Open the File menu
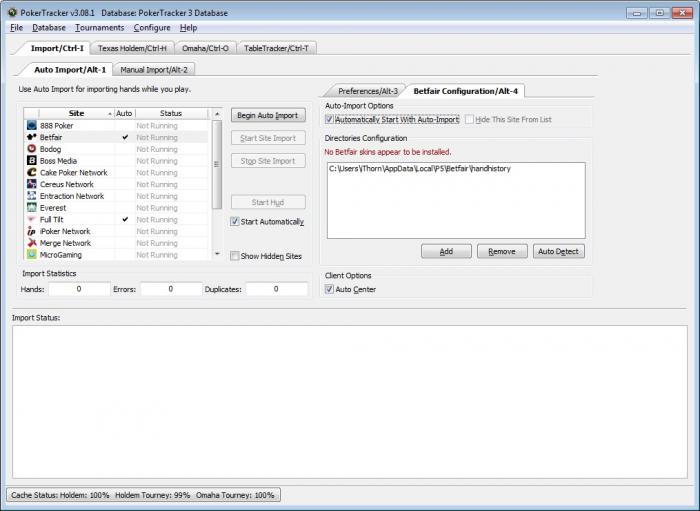The width and height of the screenshot is (700, 511). tap(16, 28)
